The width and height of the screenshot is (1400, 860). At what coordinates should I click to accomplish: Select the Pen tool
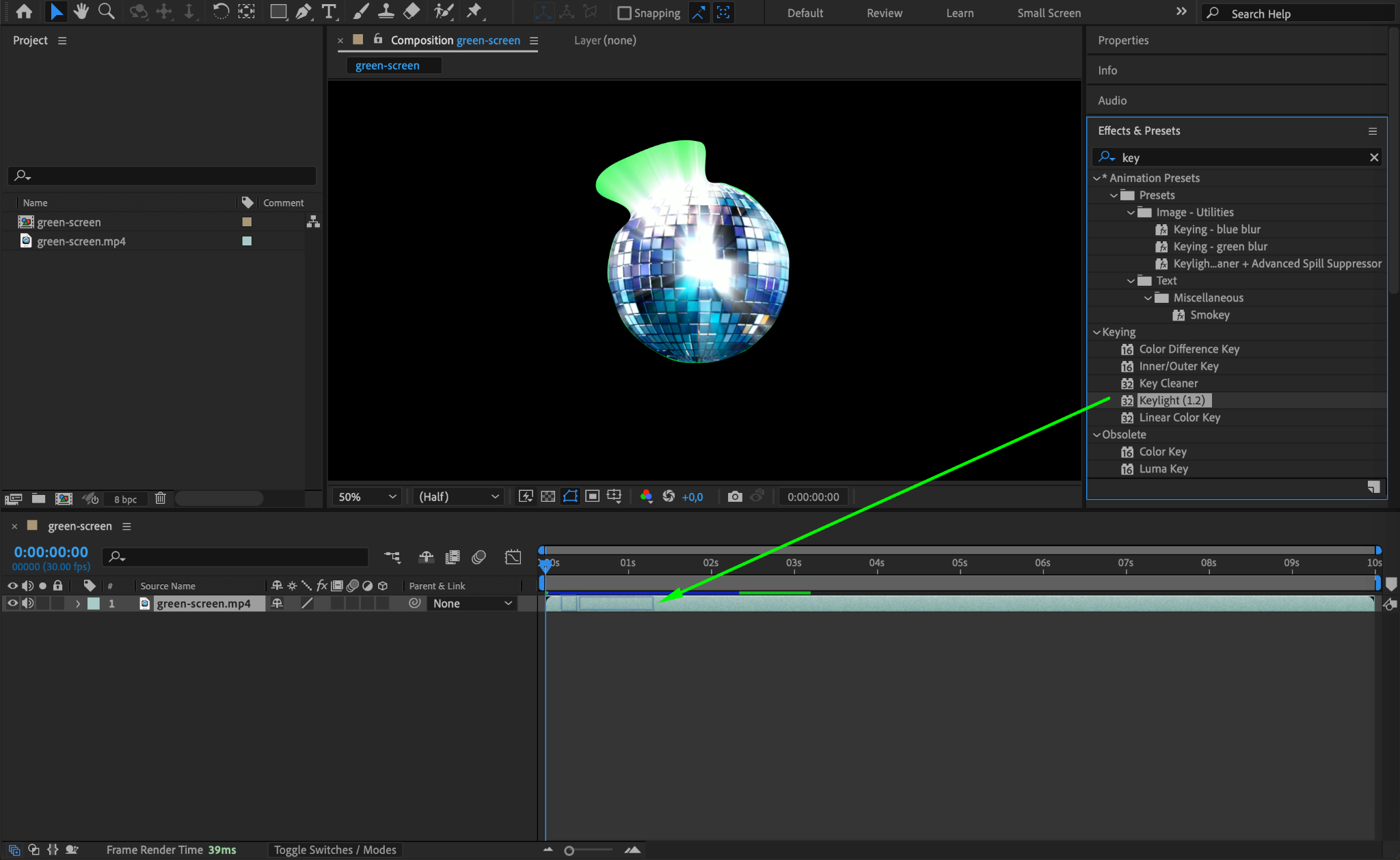(x=303, y=12)
